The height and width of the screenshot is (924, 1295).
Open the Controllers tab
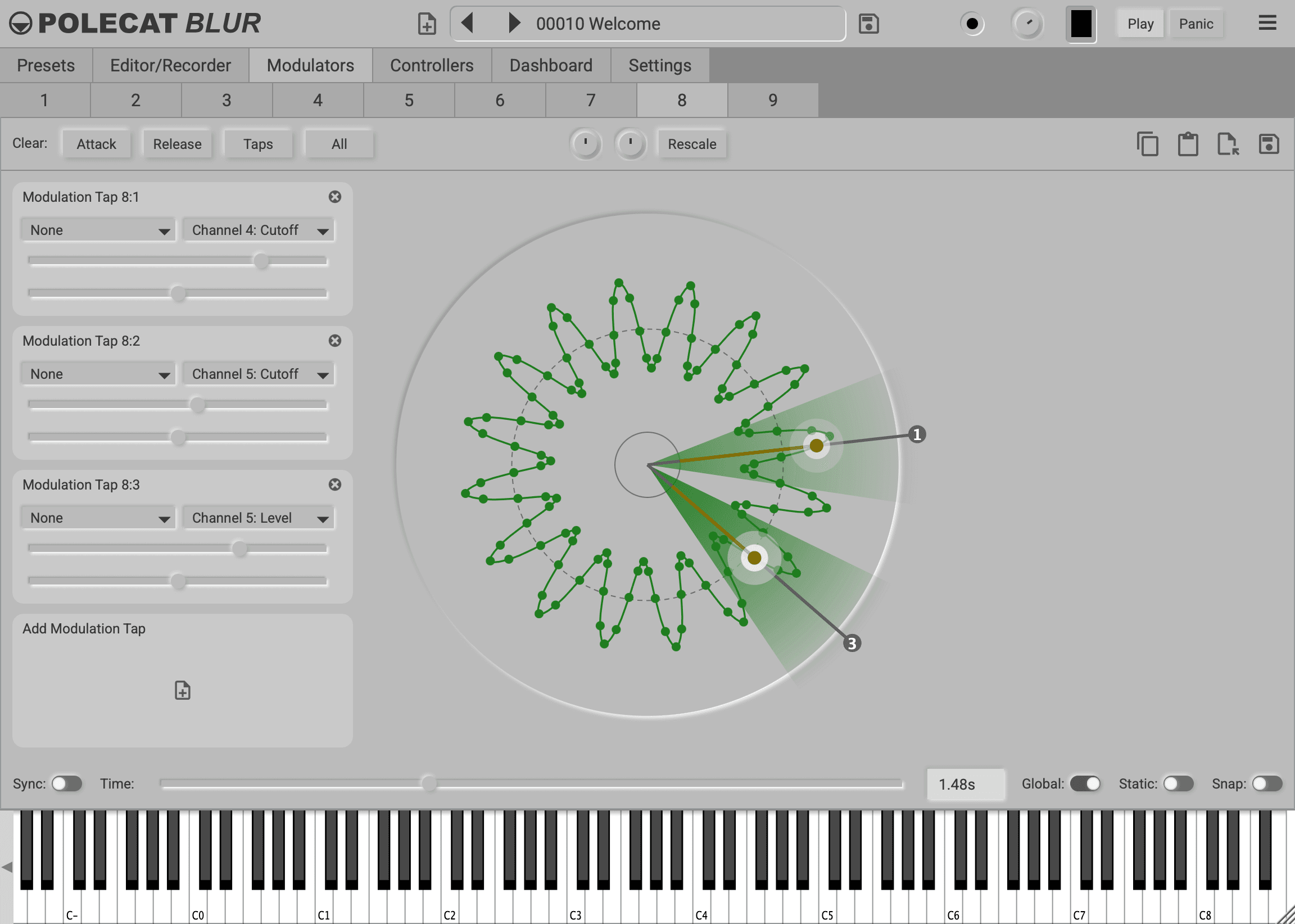click(x=432, y=65)
